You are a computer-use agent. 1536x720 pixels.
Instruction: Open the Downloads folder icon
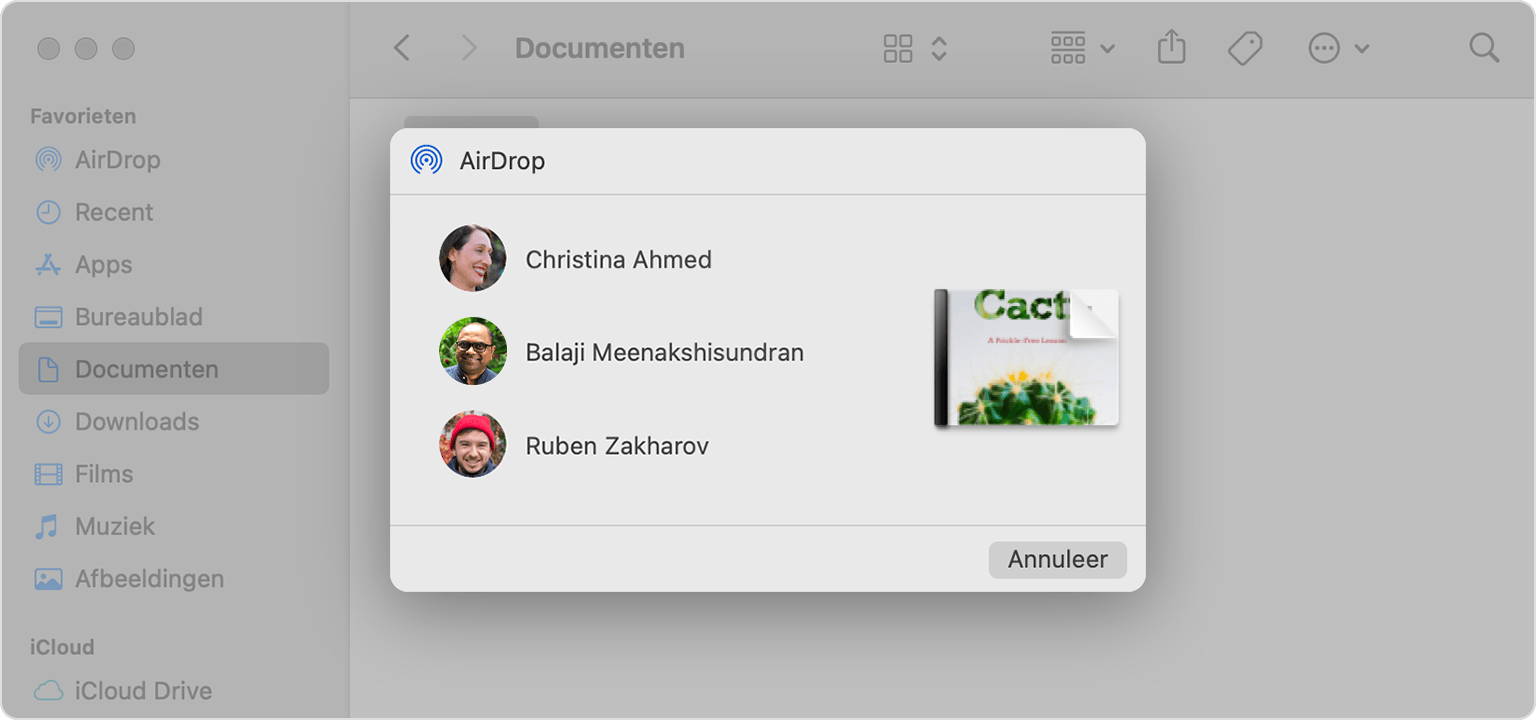pyautogui.click(x=48, y=421)
